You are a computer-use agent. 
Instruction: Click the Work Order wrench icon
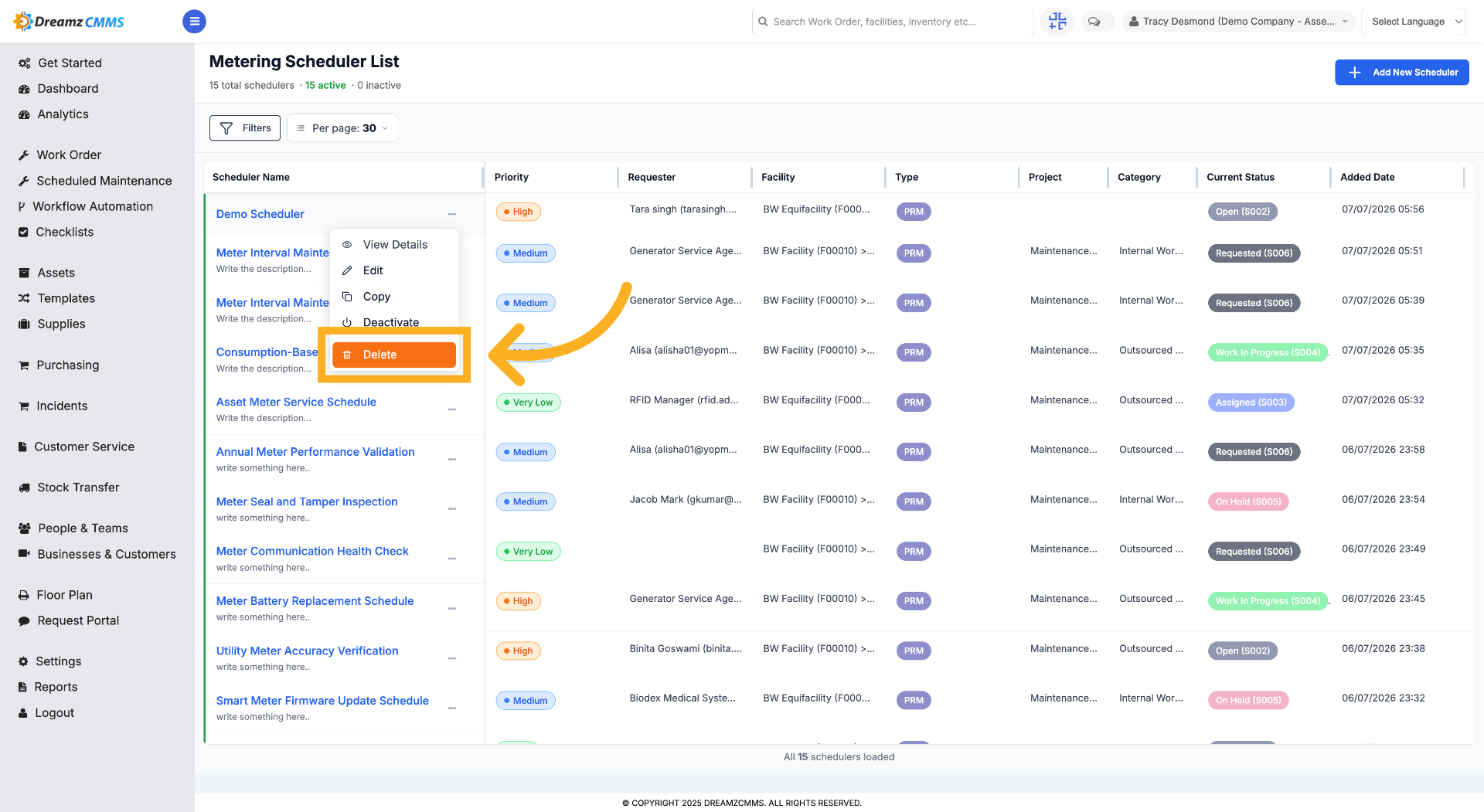tap(24, 155)
